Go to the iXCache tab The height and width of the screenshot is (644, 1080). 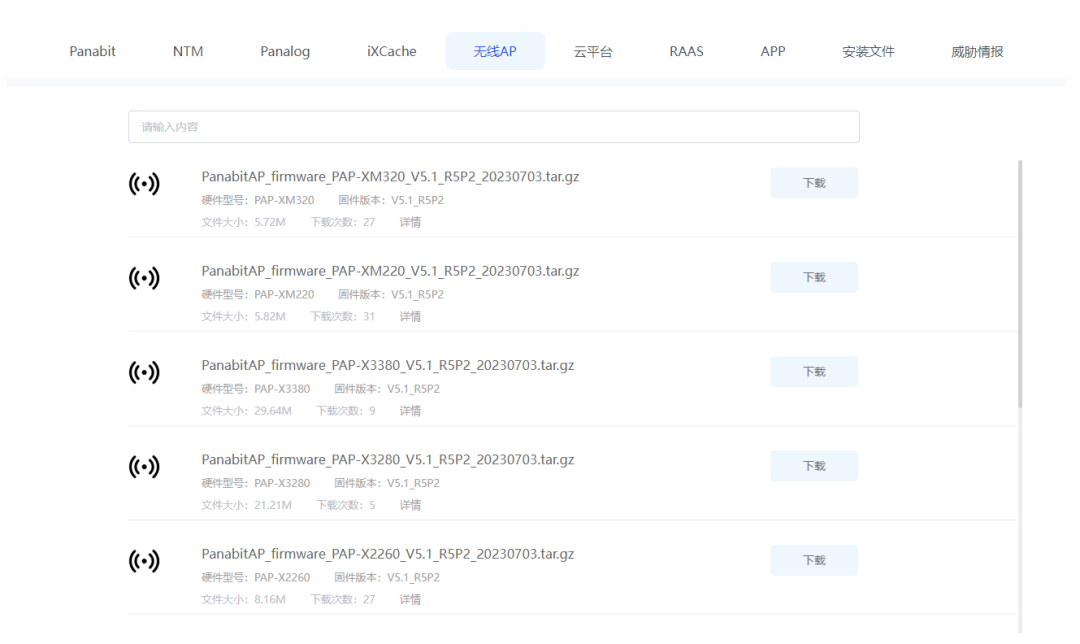(x=391, y=52)
